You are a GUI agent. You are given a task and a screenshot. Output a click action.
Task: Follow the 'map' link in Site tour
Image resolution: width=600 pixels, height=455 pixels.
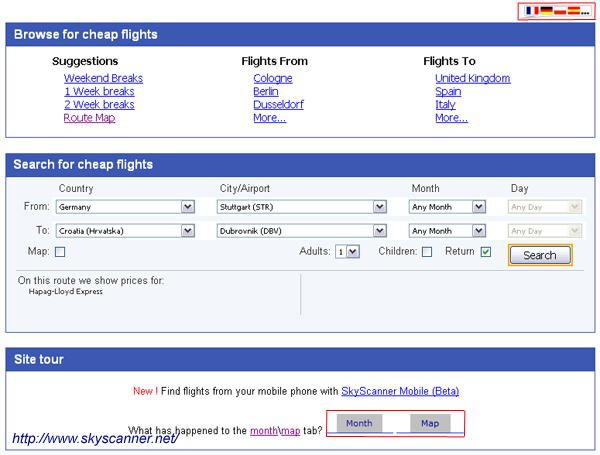[290, 431]
